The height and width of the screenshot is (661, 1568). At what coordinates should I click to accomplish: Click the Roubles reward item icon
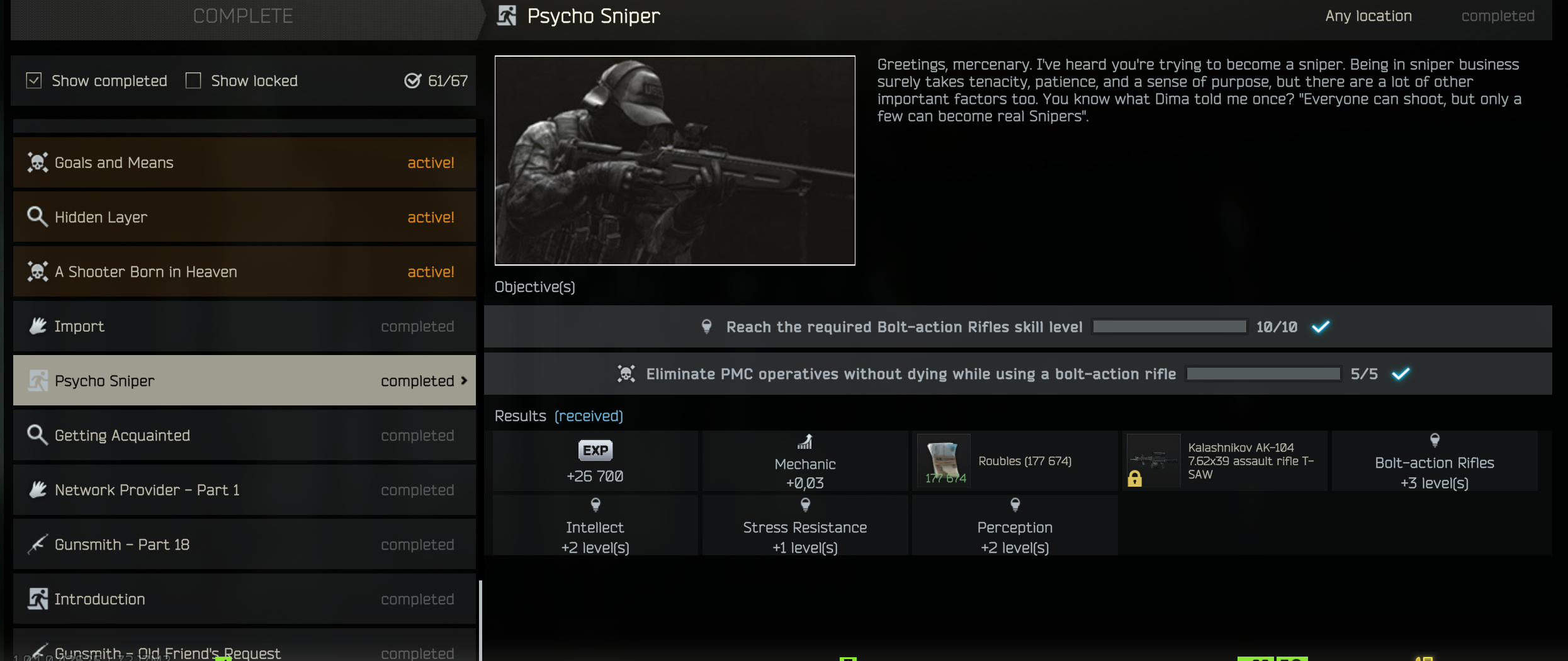pyautogui.click(x=944, y=461)
